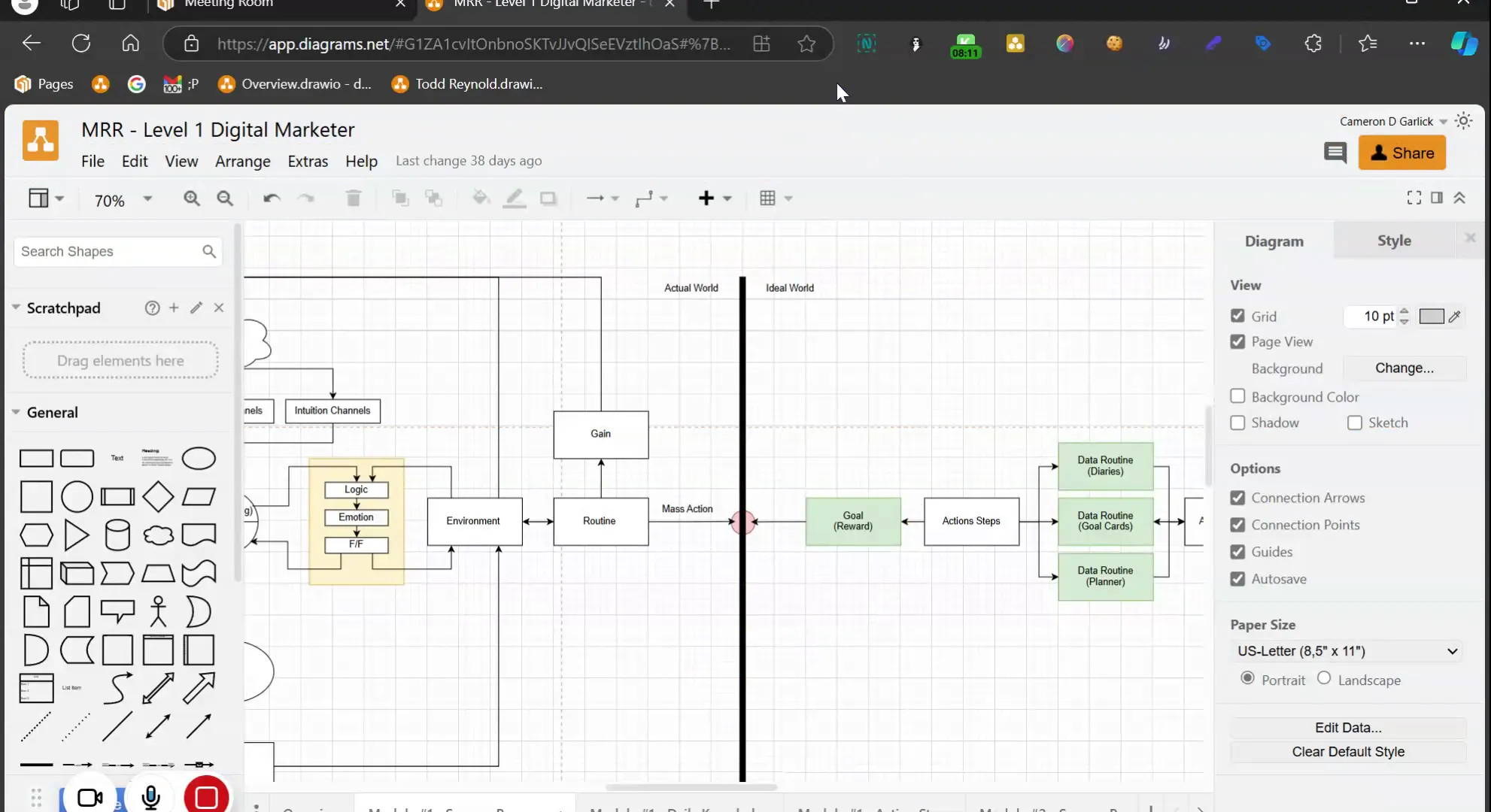Open the view layout dropdown

(47, 198)
